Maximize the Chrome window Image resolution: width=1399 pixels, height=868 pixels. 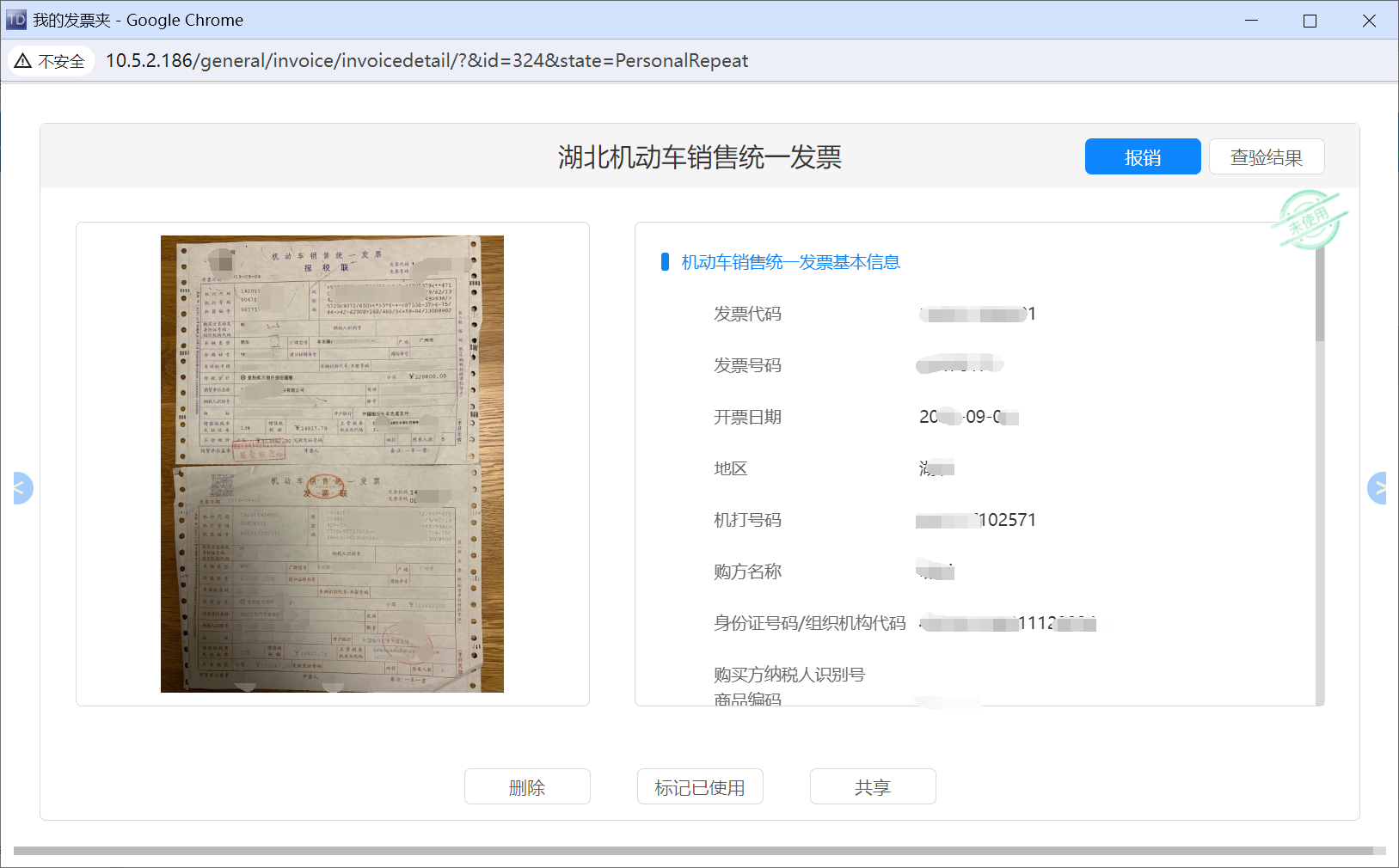coord(1310,20)
